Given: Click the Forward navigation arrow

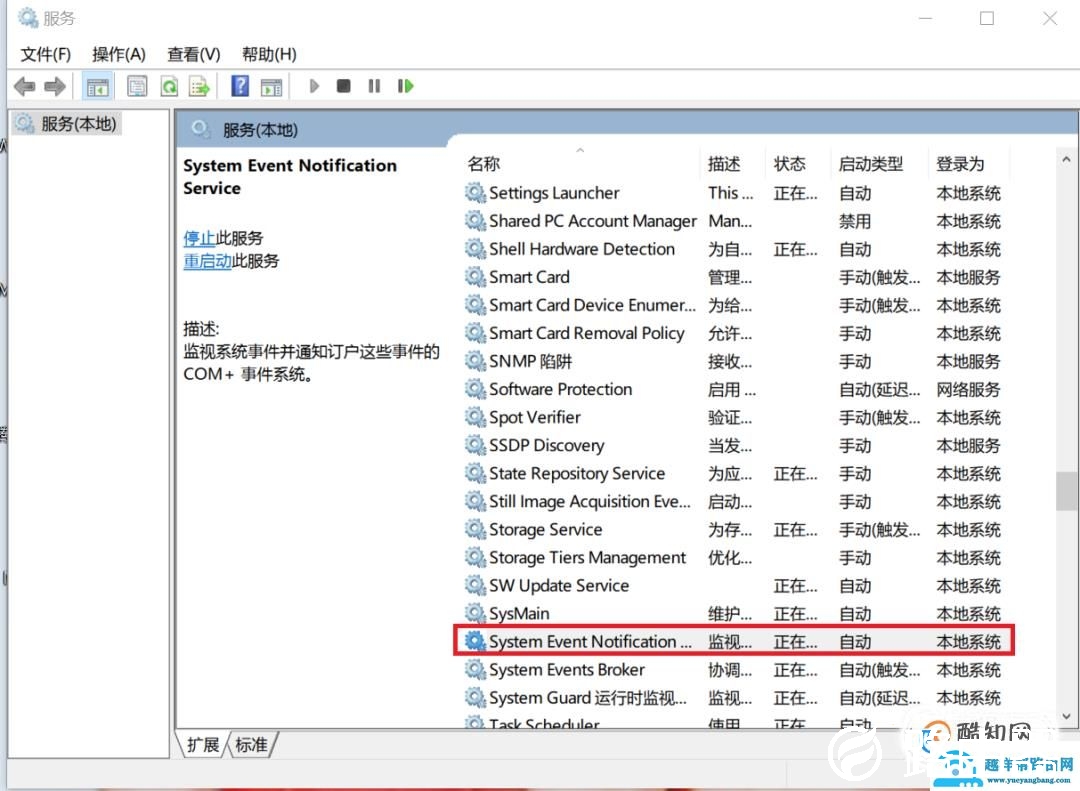Looking at the screenshot, I should (55, 86).
